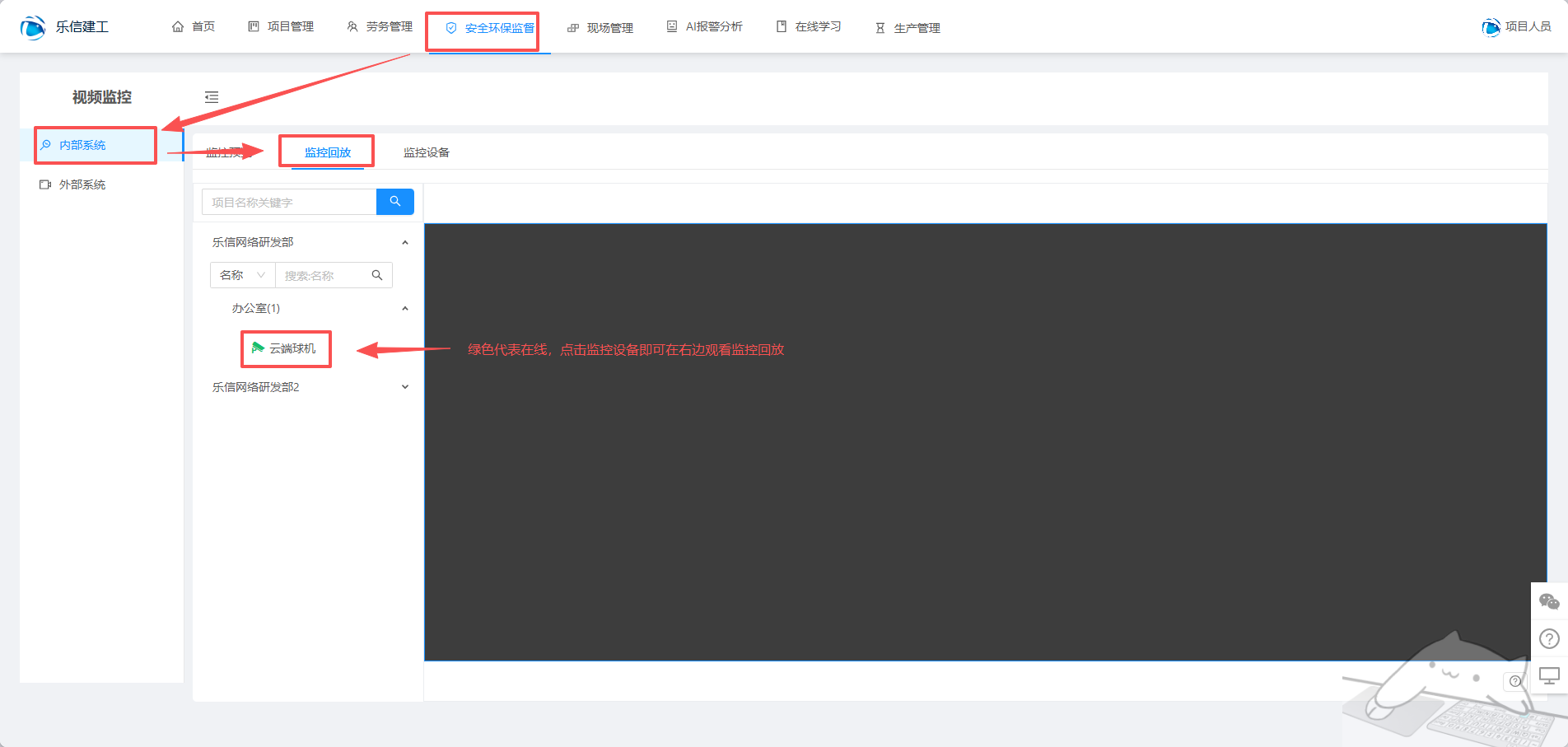Open the 项目管理 menu
Image resolution: width=1568 pixels, height=747 pixels.
[x=282, y=27]
